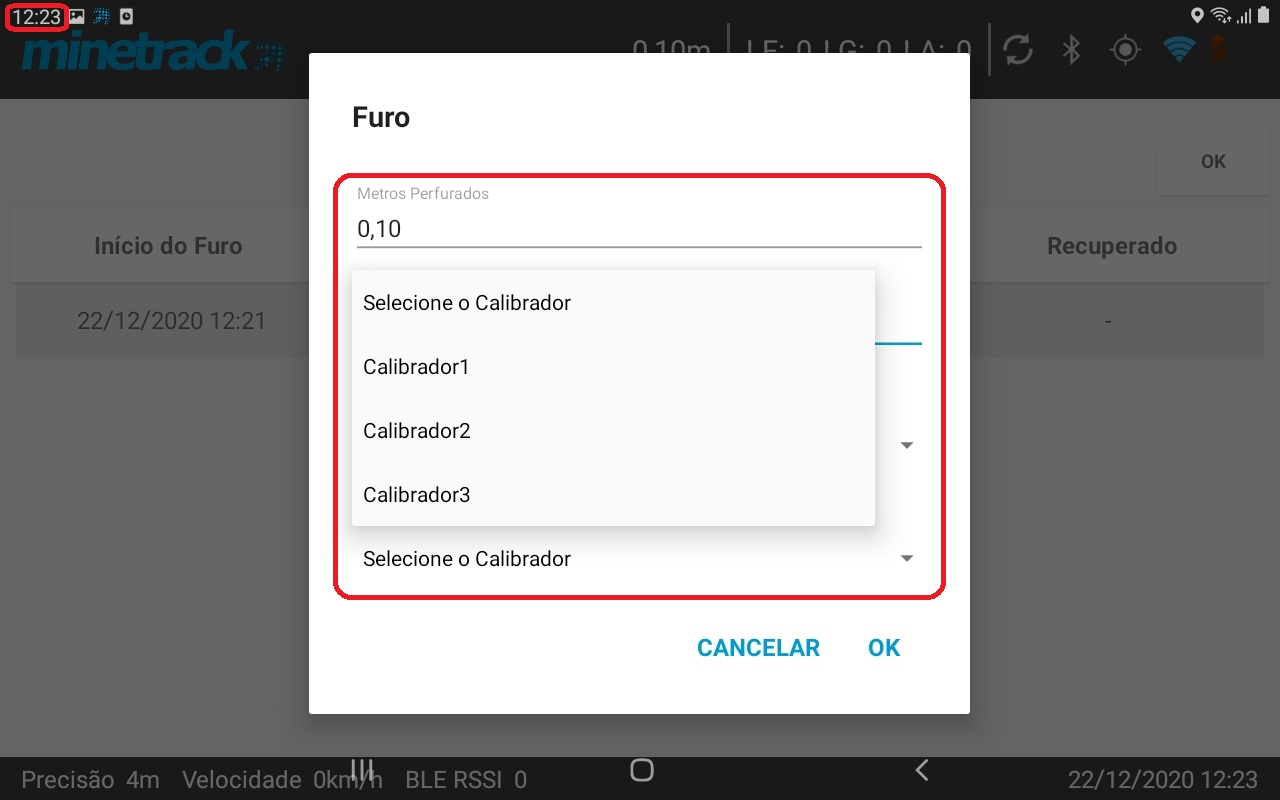Click the OK button behind the dialog
Viewport: 1280px width, 800px height.
1213,161
